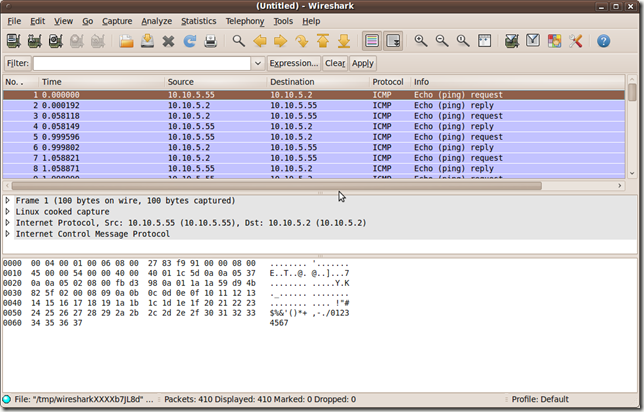
Task: Expand the Frame 1 tree node
Action: click(7, 200)
